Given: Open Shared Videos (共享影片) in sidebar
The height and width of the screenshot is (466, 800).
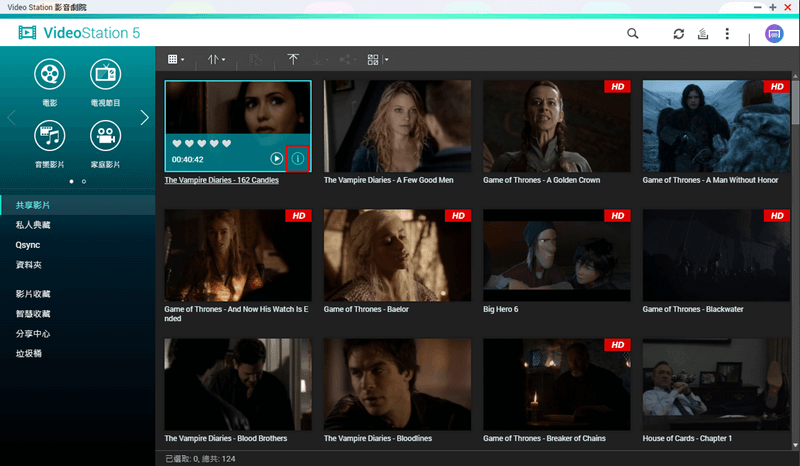Looking at the screenshot, I should (x=78, y=205).
